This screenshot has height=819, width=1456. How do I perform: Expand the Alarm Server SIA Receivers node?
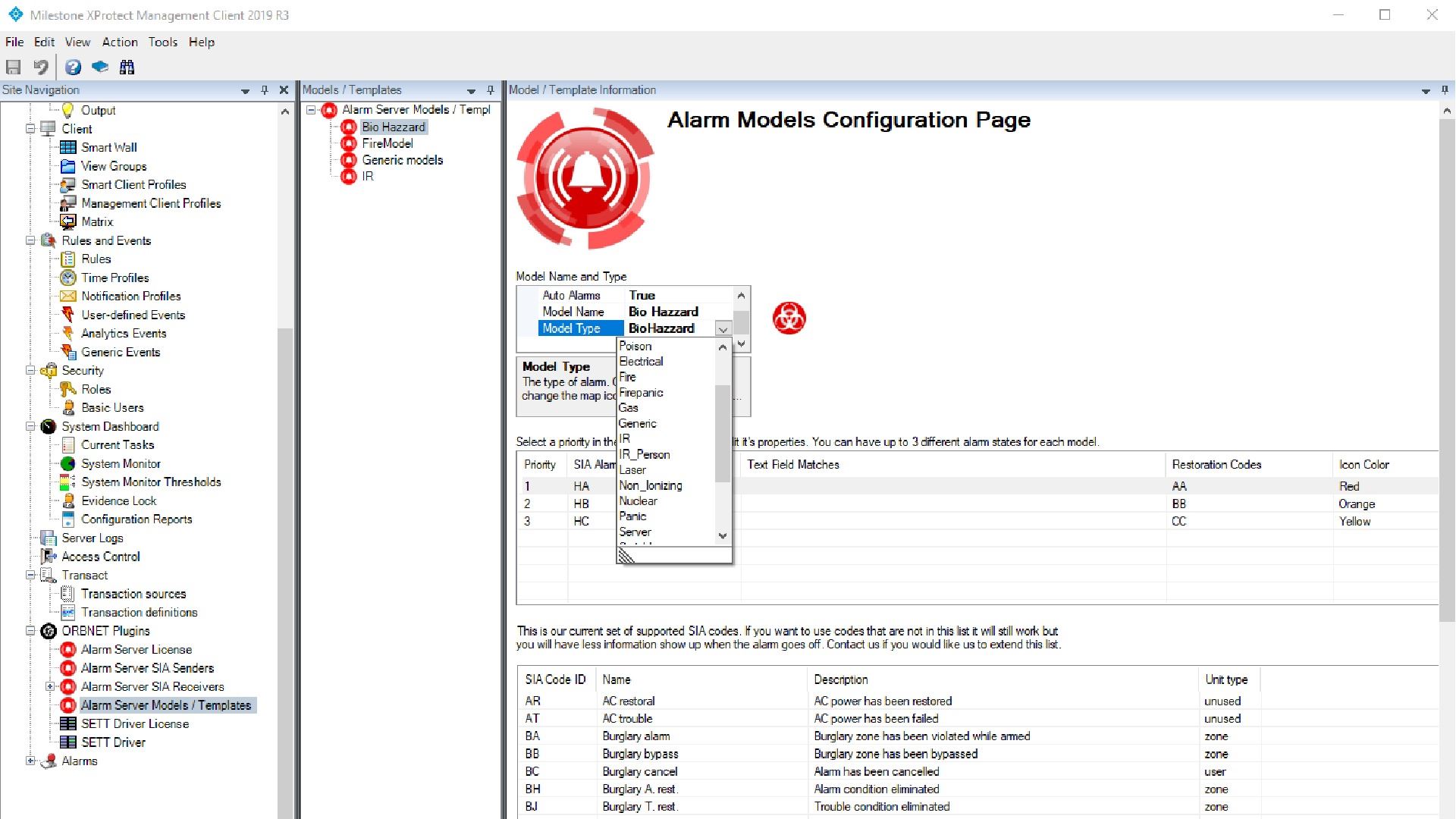tap(50, 686)
